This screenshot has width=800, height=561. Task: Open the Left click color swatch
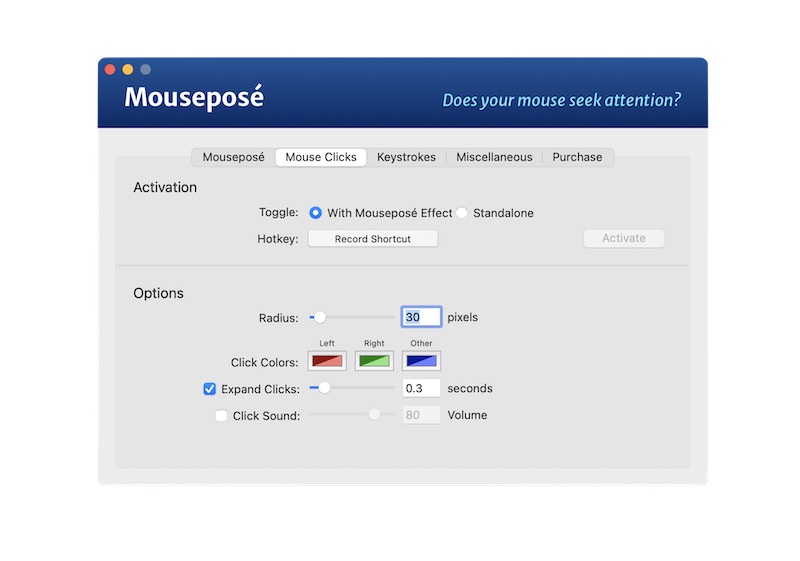coord(327,361)
